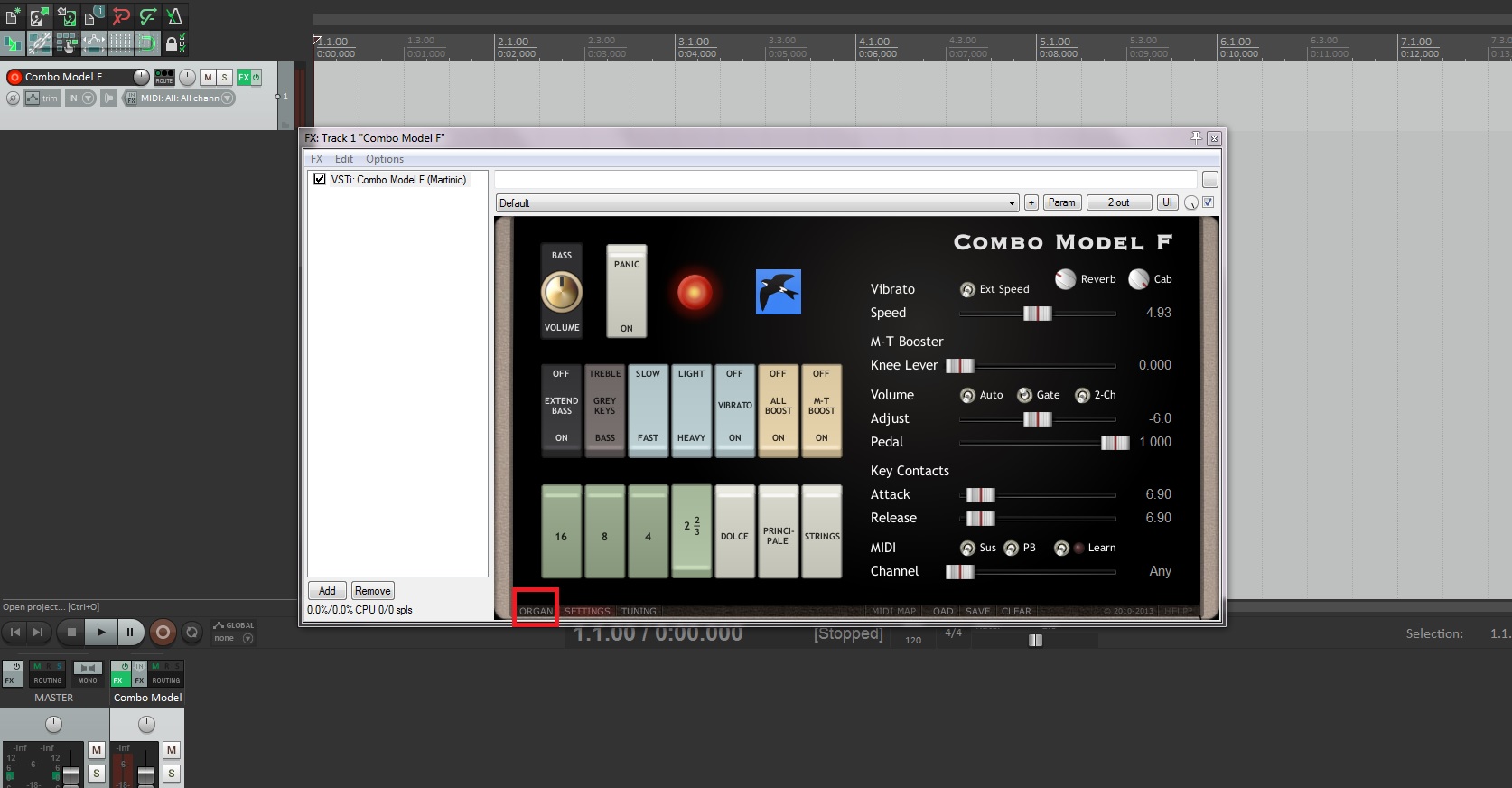Uncheck the VSTi Combo Model F enable checkbox
The width and height of the screenshot is (1512, 788).
point(320,179)
